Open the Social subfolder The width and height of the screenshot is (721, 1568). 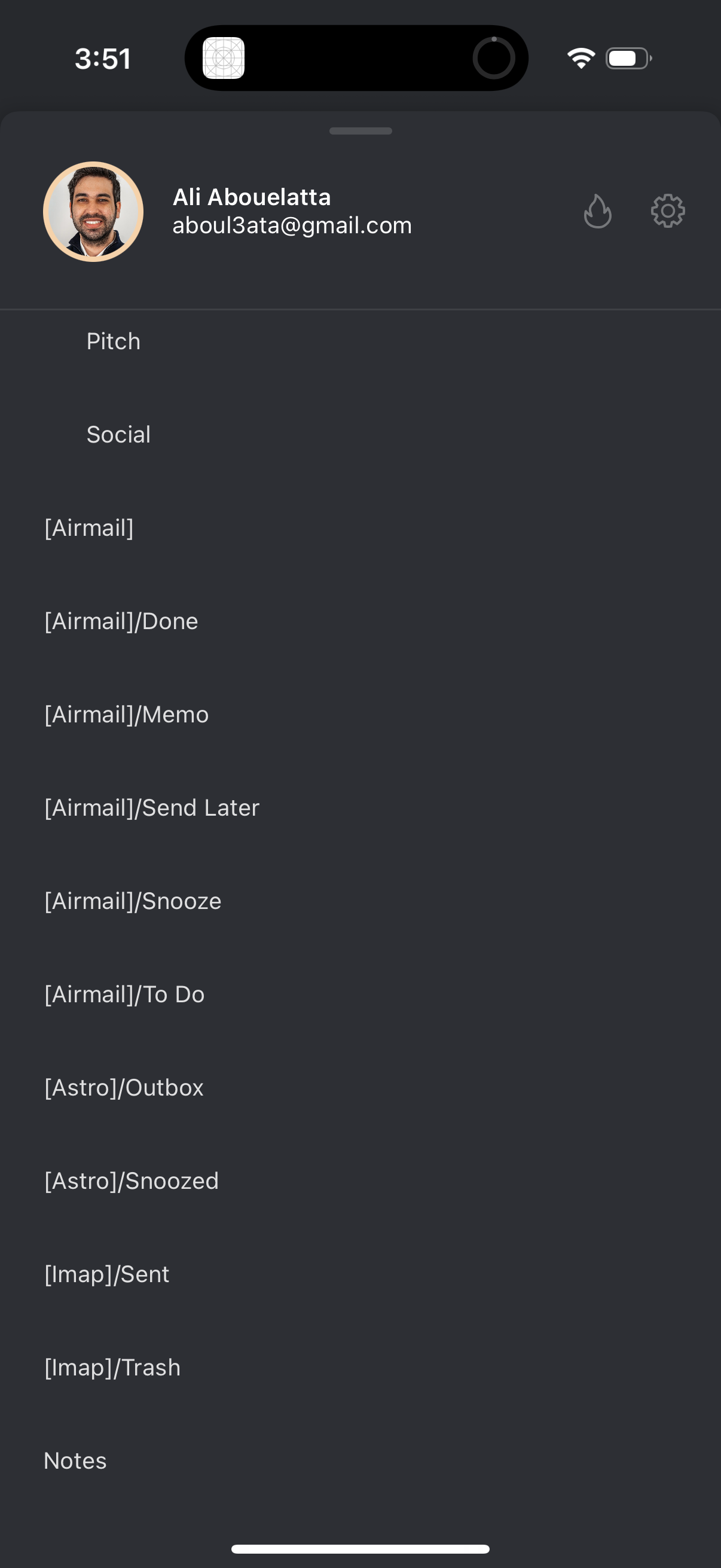click(118, 435)
